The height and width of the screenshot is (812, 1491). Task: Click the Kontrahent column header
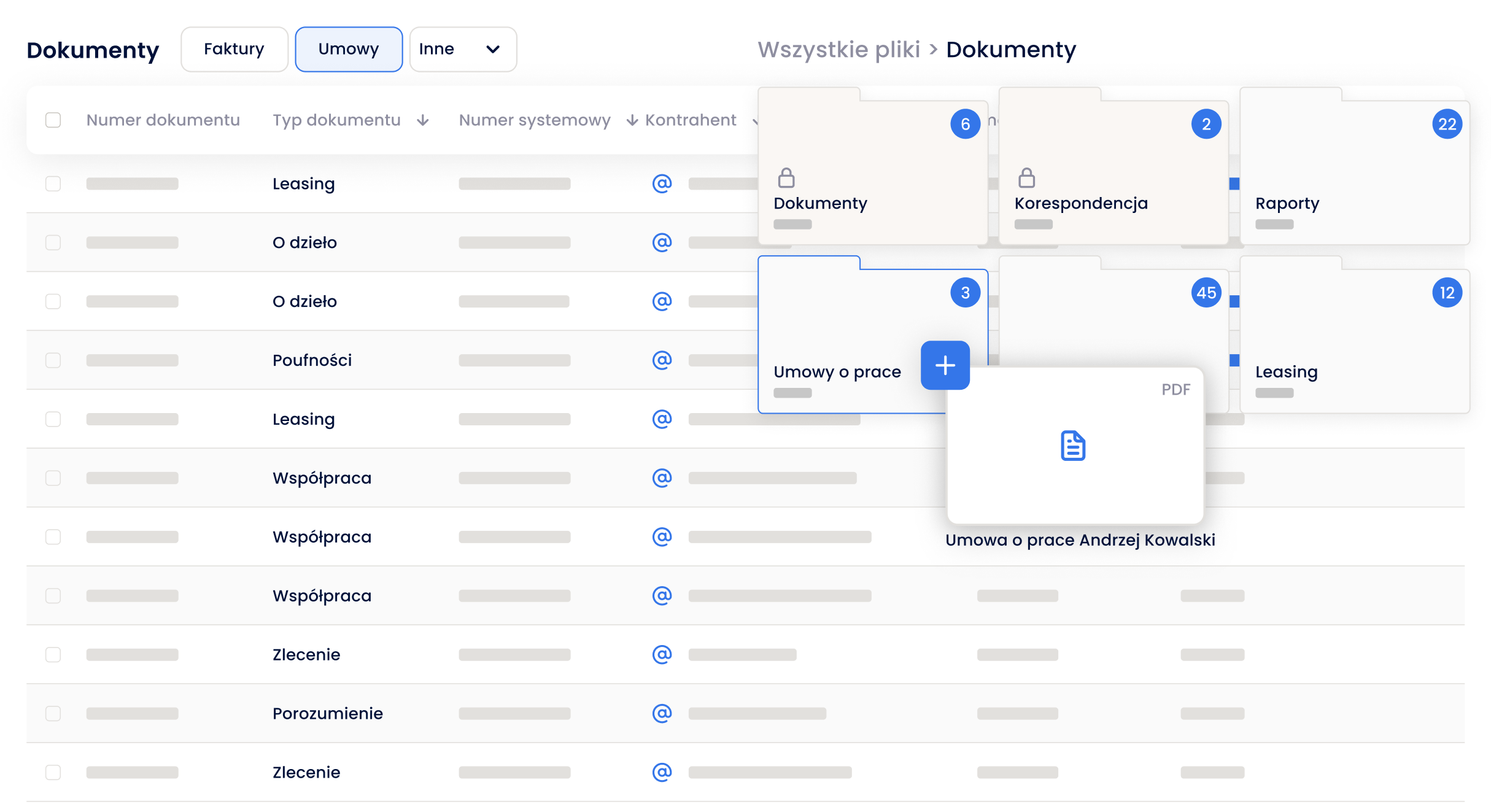(691, 120)
